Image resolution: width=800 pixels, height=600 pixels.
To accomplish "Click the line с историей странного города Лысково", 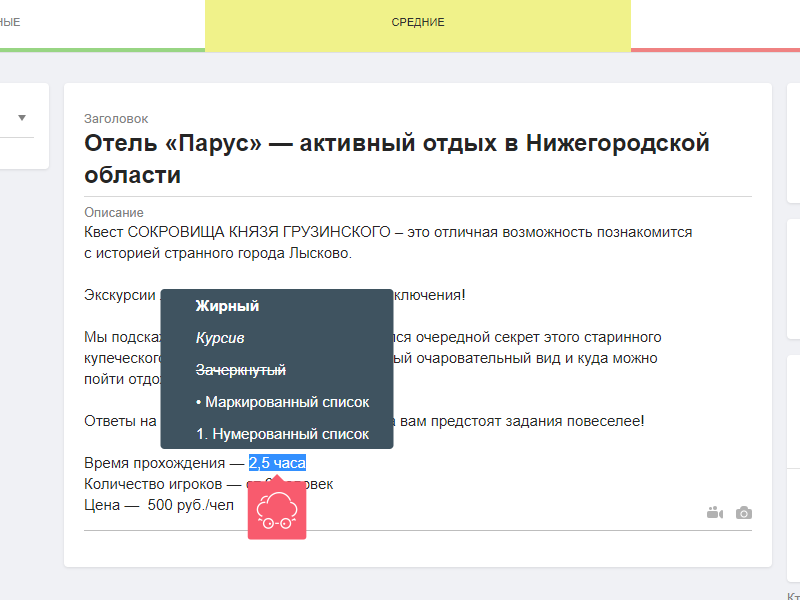I will 218,253.
